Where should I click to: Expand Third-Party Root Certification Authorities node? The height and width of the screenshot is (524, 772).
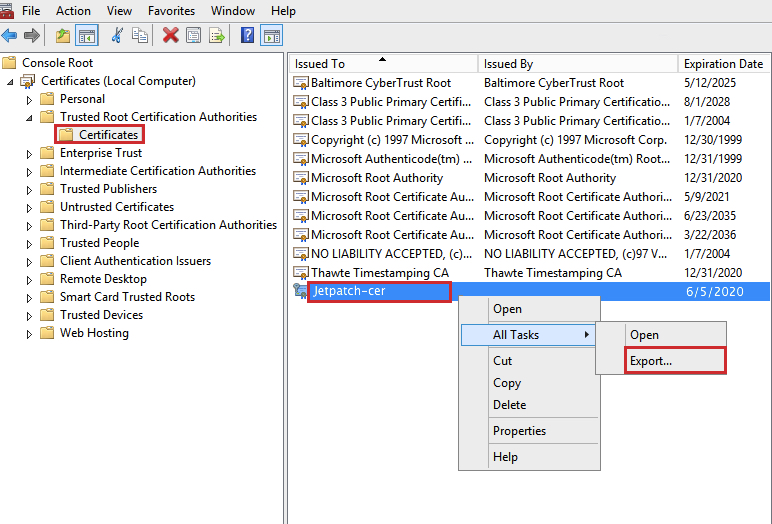pos(29,226)
